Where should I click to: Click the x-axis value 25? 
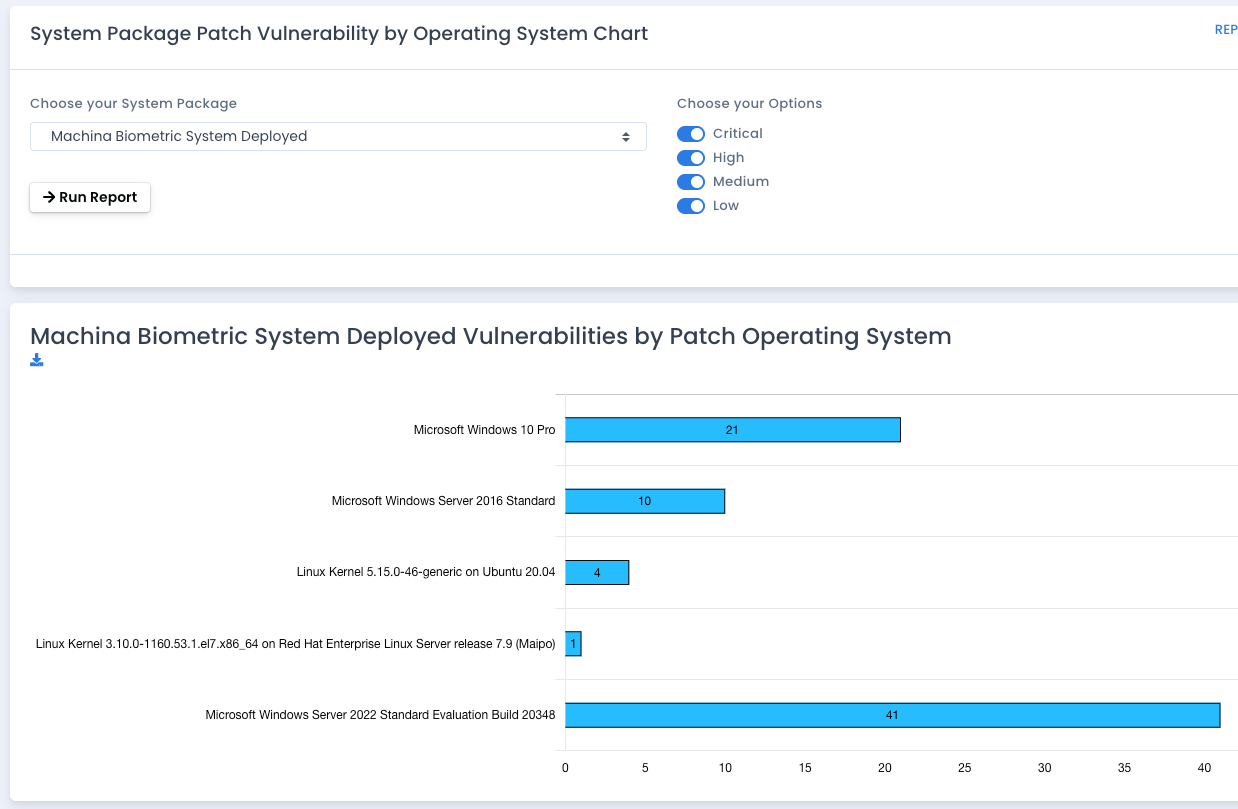965,768
